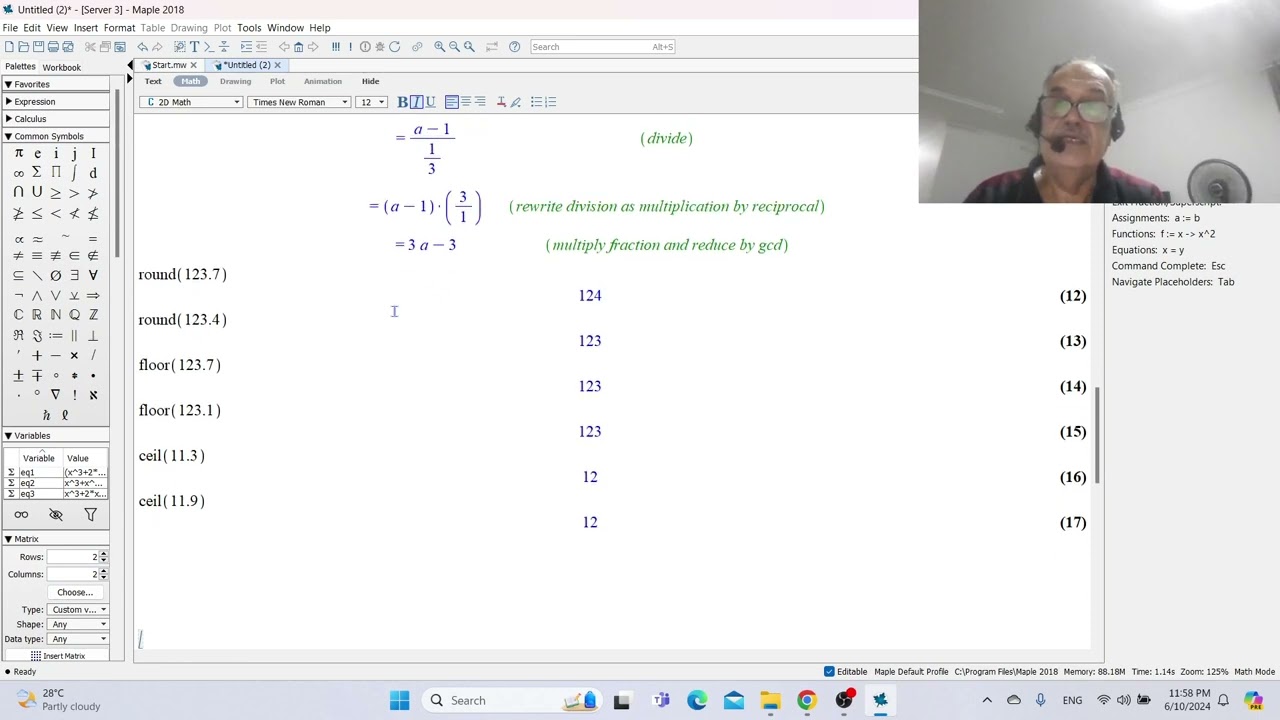The height and width of the screenshot is (720, 1280).
Task: Open the matrix Shape dropdown
Action: 78,624
